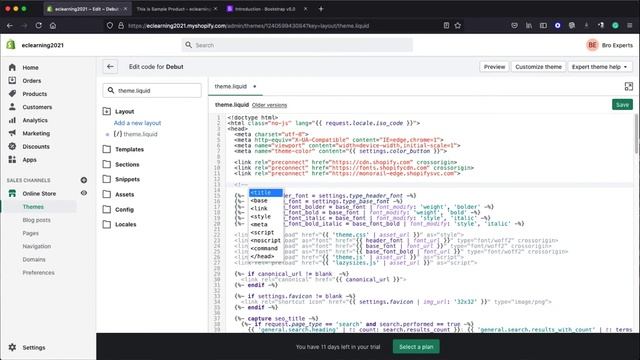Open the Apps section
The image size is (640, 360).
tap(29, 160)
